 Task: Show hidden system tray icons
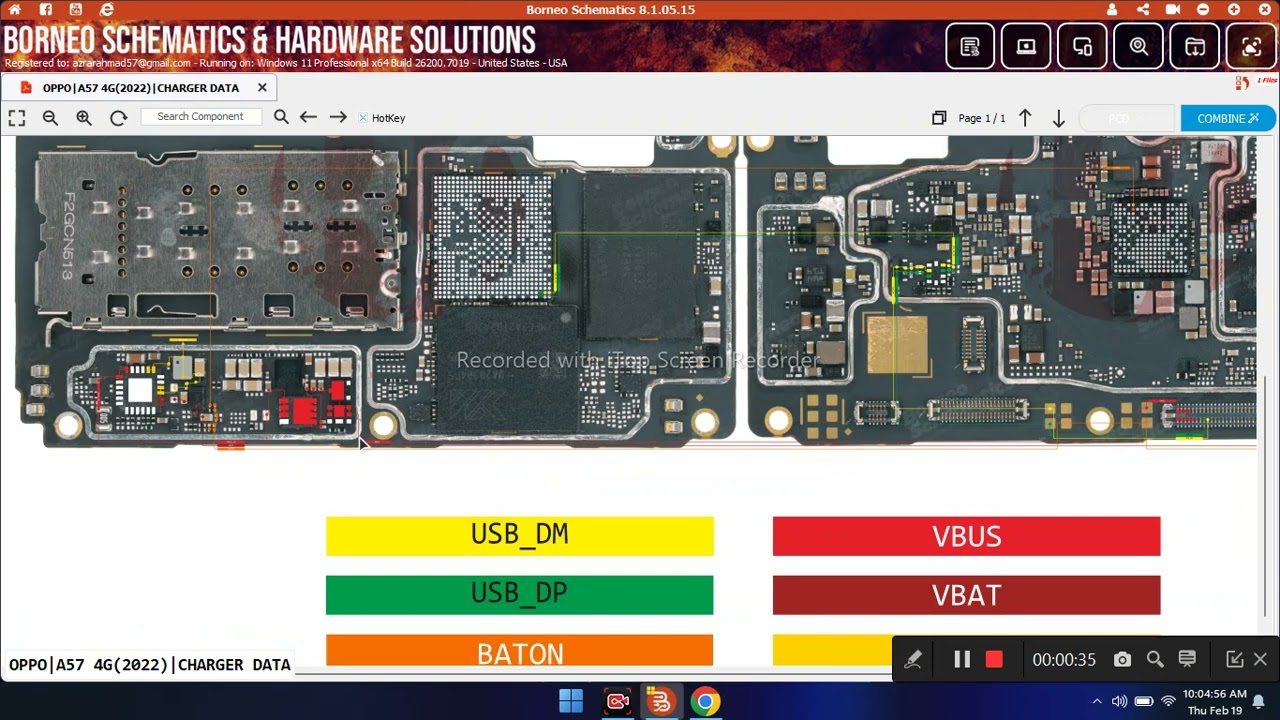[1097, 701]
